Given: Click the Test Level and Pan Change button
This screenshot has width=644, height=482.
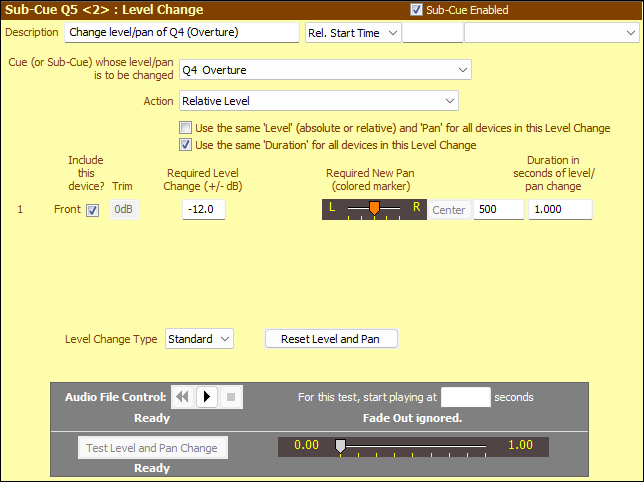Looking at the screenshot, I should coord(152,448).
